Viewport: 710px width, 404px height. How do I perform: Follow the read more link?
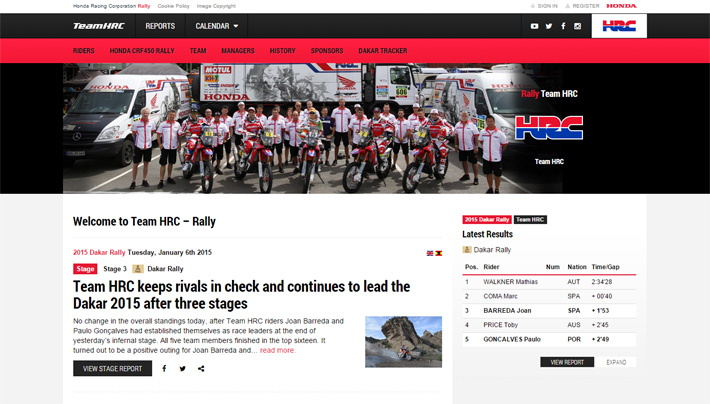277,350
